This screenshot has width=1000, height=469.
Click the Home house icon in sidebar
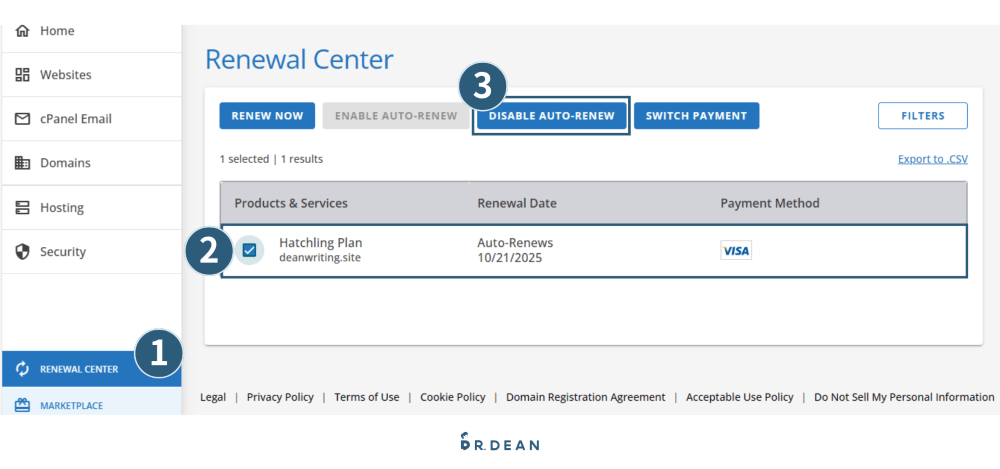coord(22,31)
